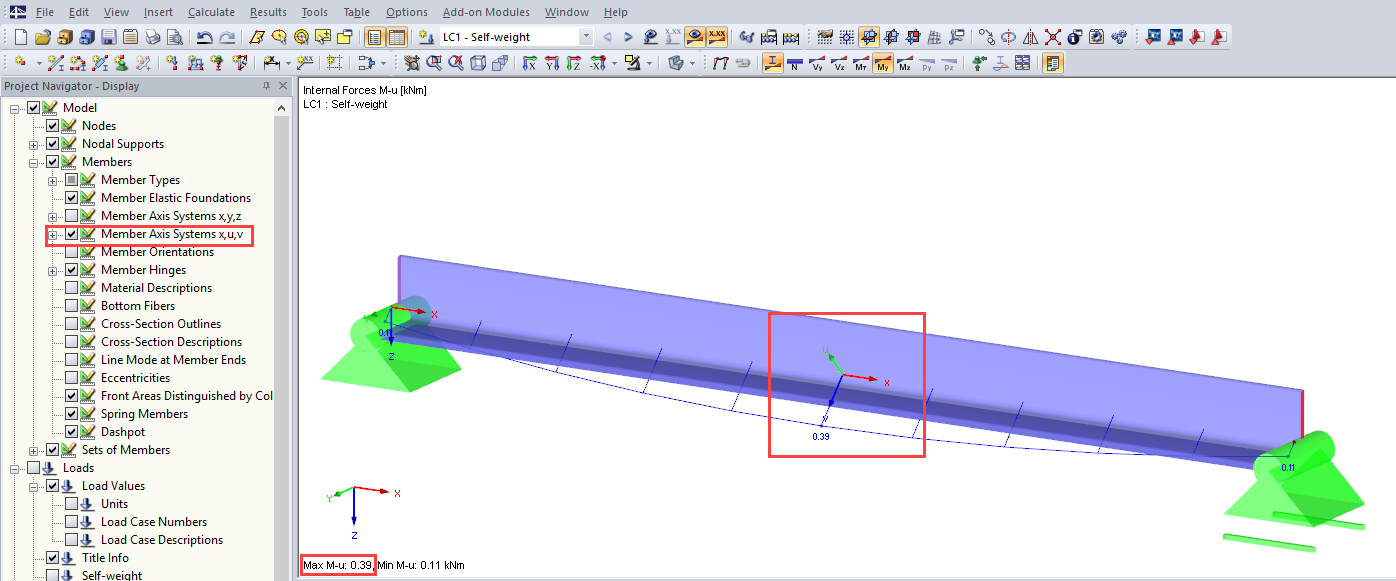Expand the Sets of Members node
1396x581 pixels.
click(x=35, y=450)
